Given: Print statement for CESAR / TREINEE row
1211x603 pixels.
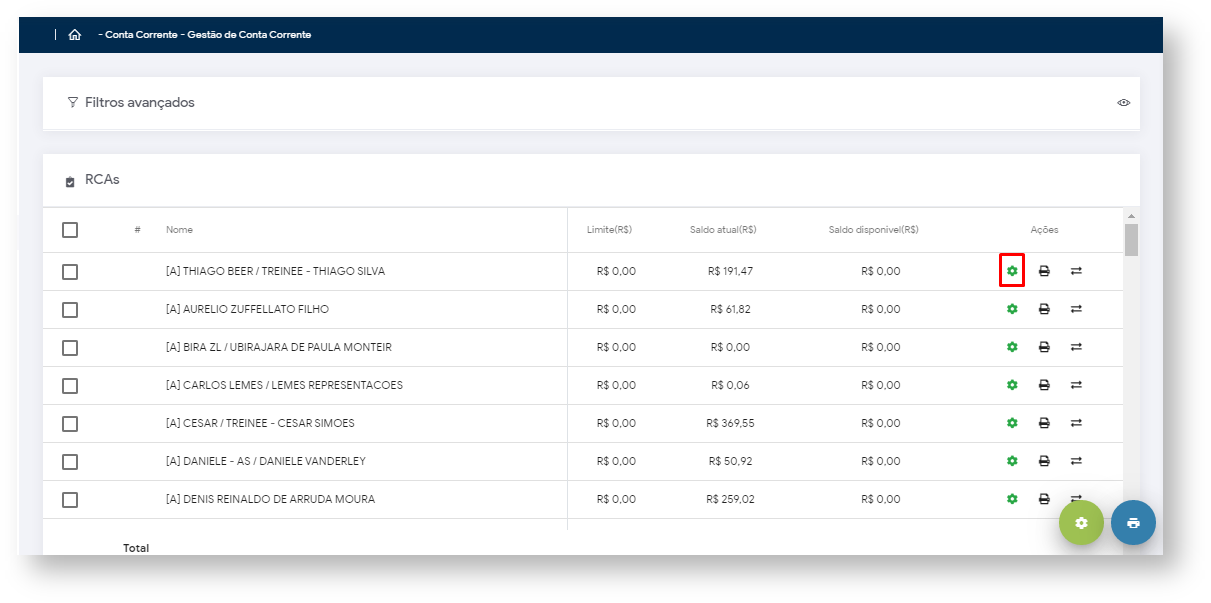Looking at the screenshot, I should (x=1044, y=423).
